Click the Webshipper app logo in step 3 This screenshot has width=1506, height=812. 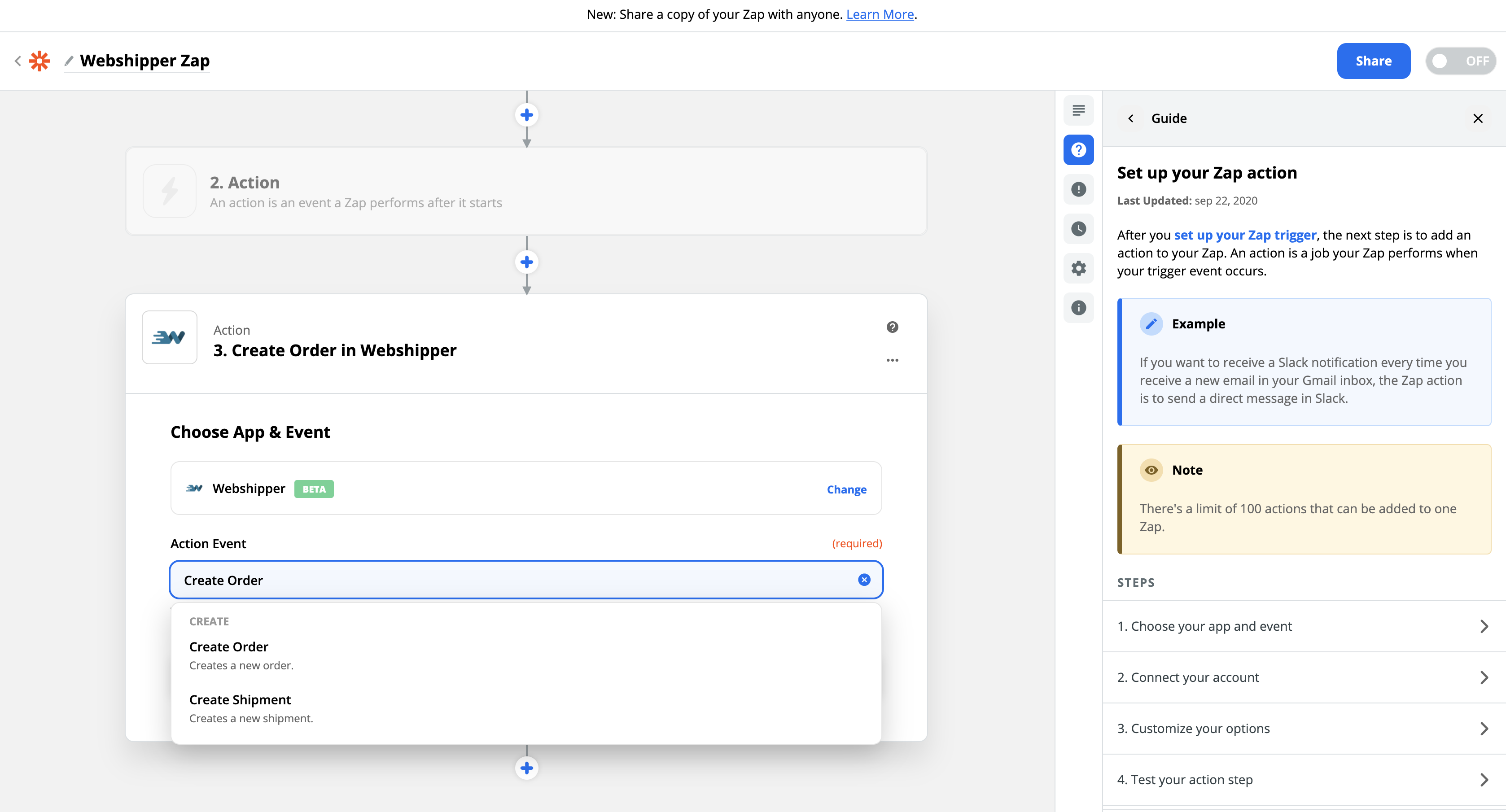click(x=170, y=337)
